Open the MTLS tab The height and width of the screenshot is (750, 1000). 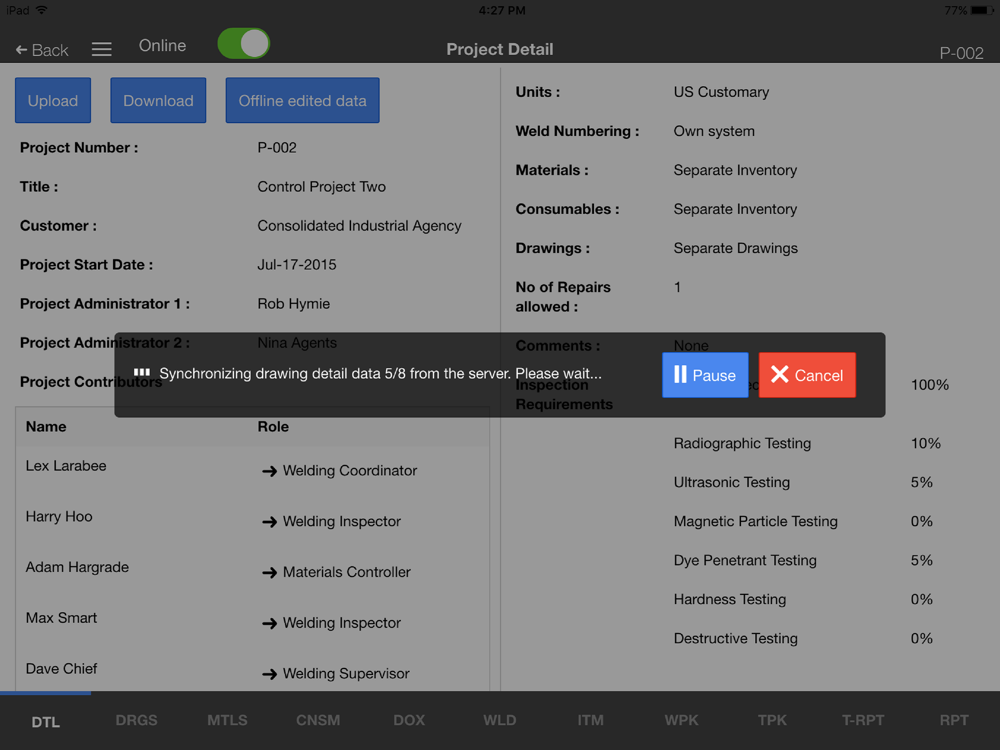tap(227, 720)
